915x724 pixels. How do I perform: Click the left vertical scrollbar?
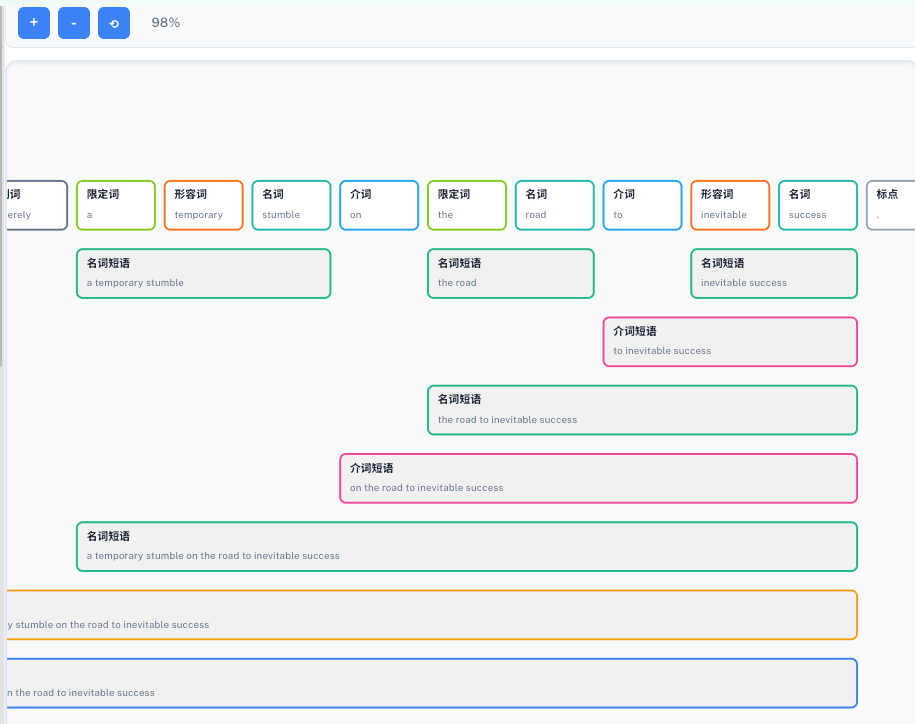click(1, 187)
